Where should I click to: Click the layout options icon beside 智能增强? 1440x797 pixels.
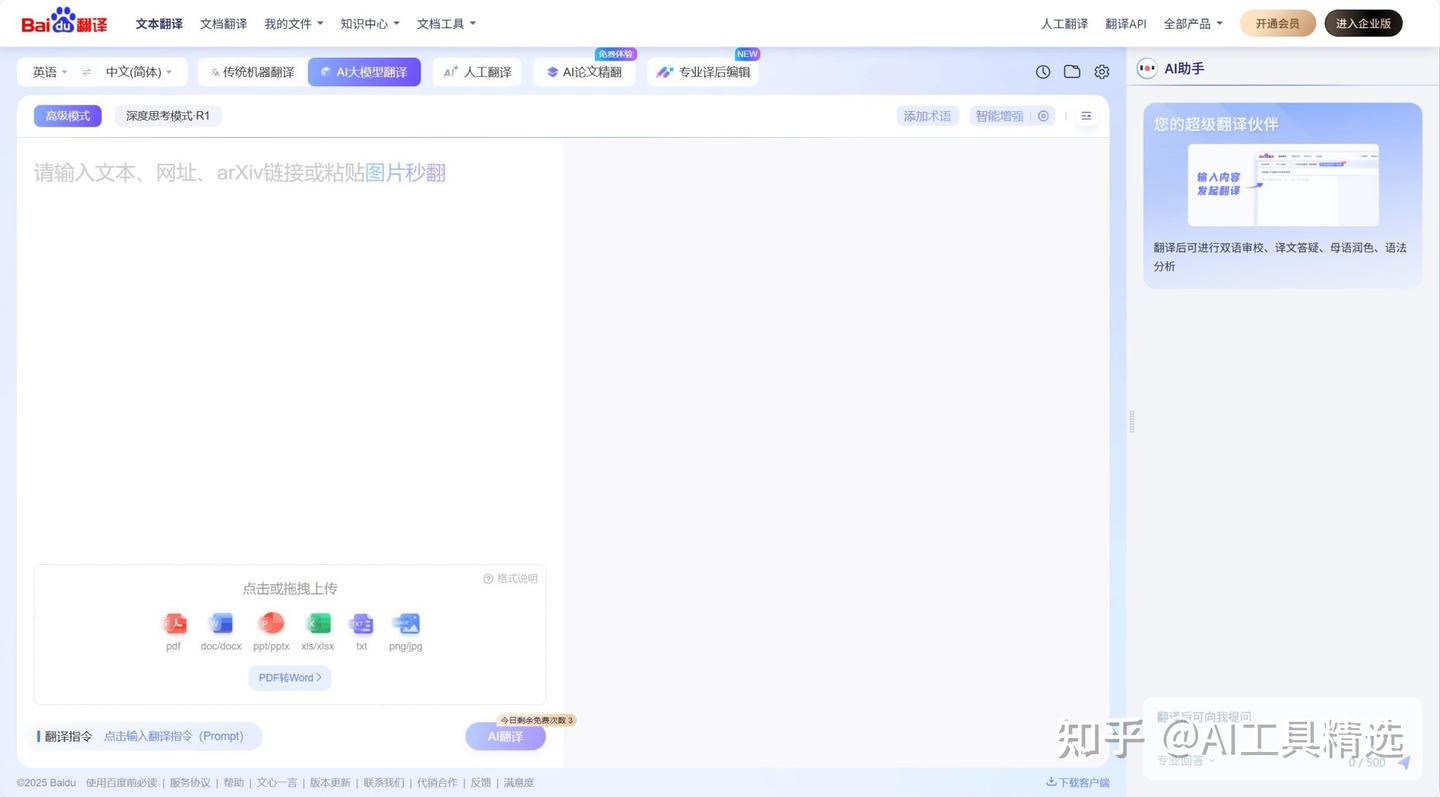click(x=1086, y=116)
